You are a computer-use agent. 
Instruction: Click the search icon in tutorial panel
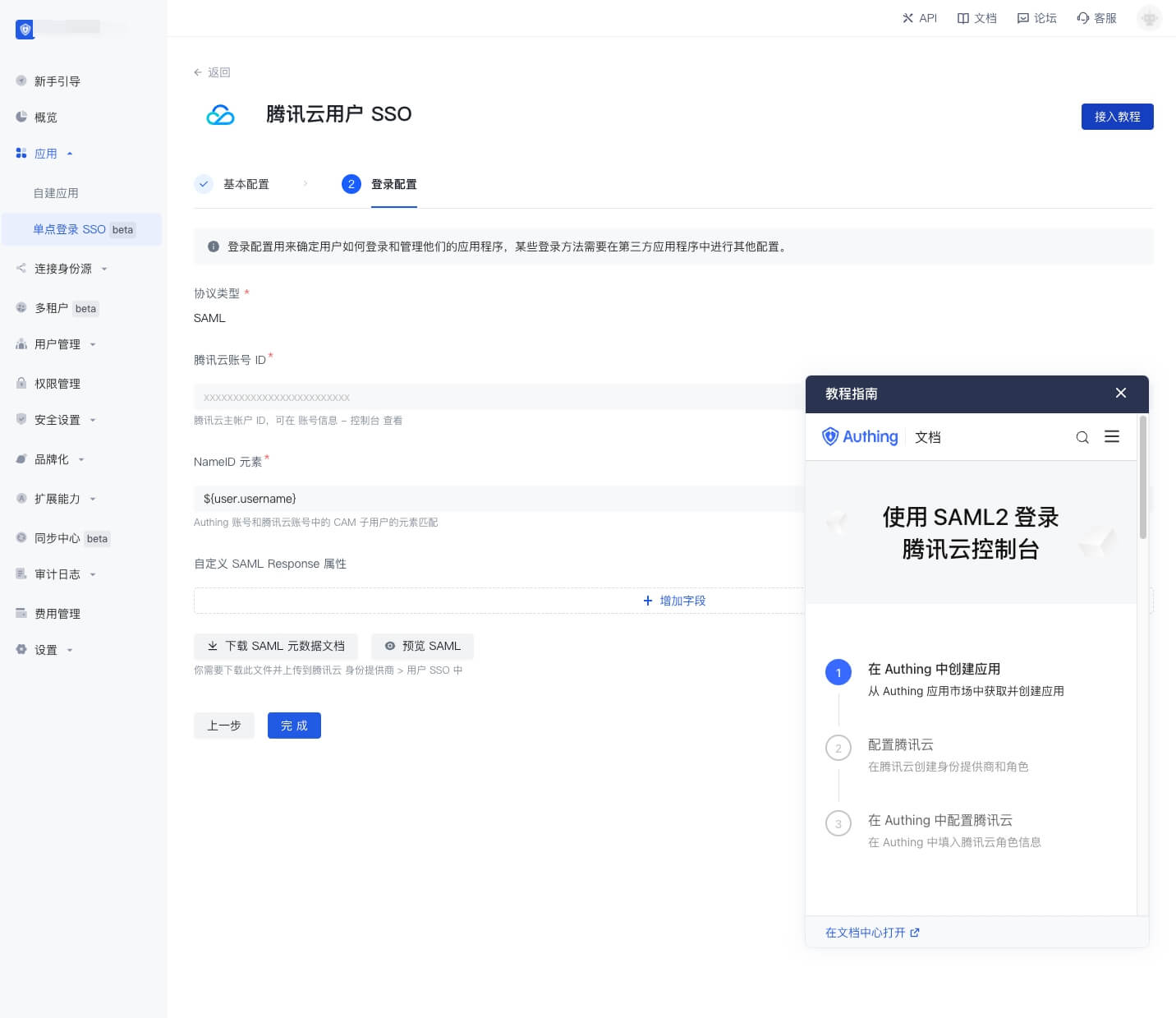(1082, 437)
